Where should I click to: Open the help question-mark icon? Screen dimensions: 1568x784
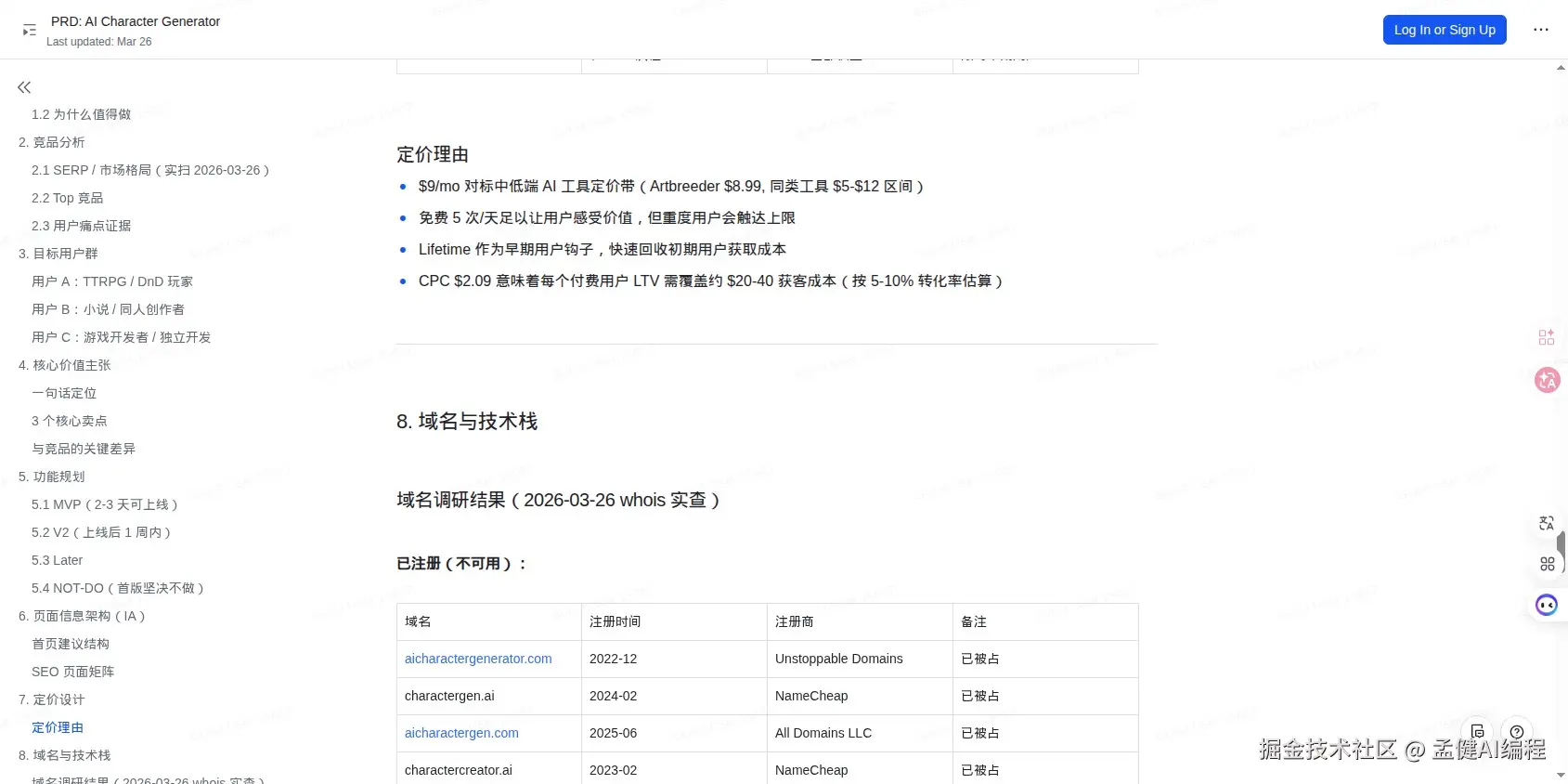(x=1517, y=732)
